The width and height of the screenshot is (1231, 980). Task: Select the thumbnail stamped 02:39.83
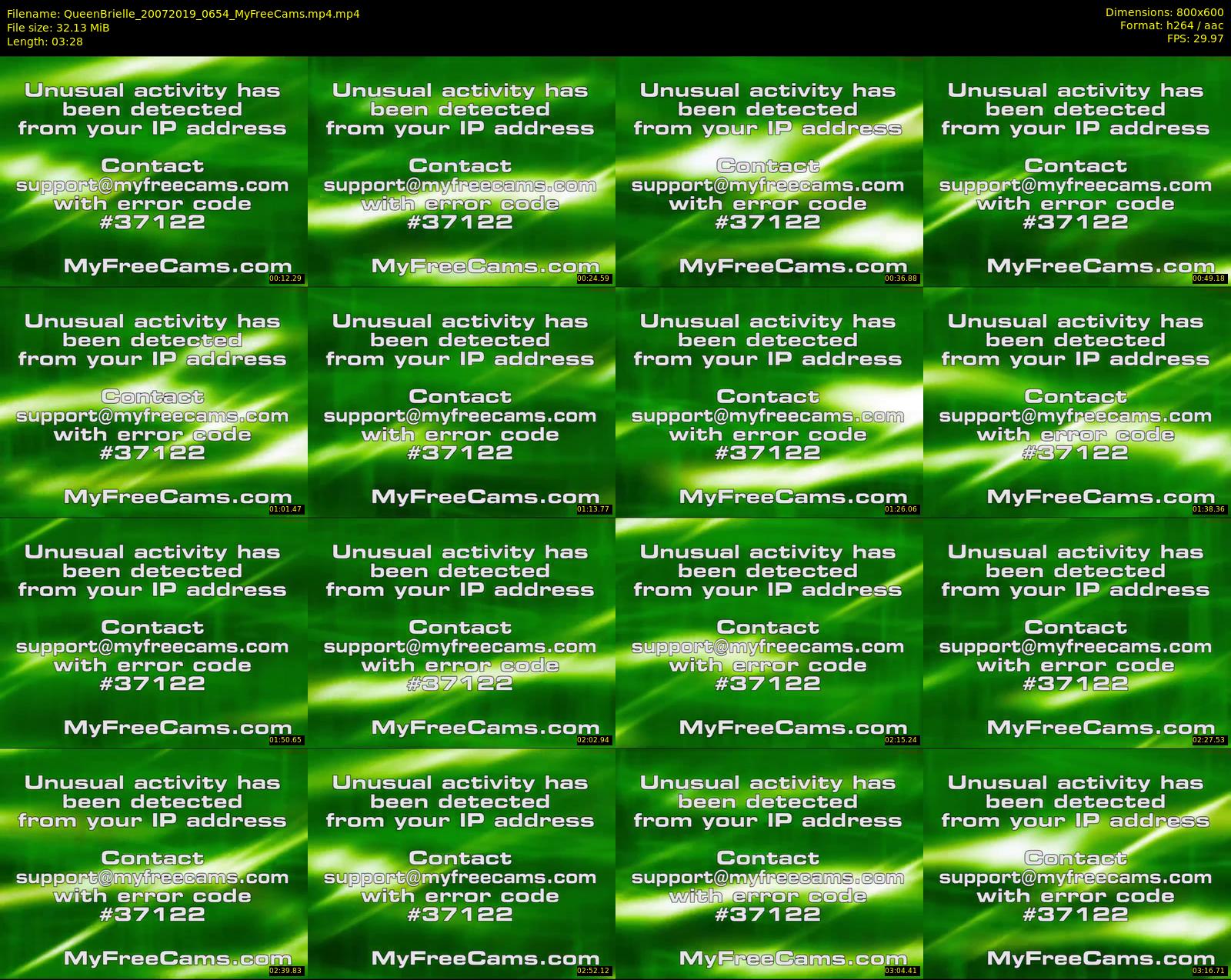pyautogui.click(x=154, y=864)
